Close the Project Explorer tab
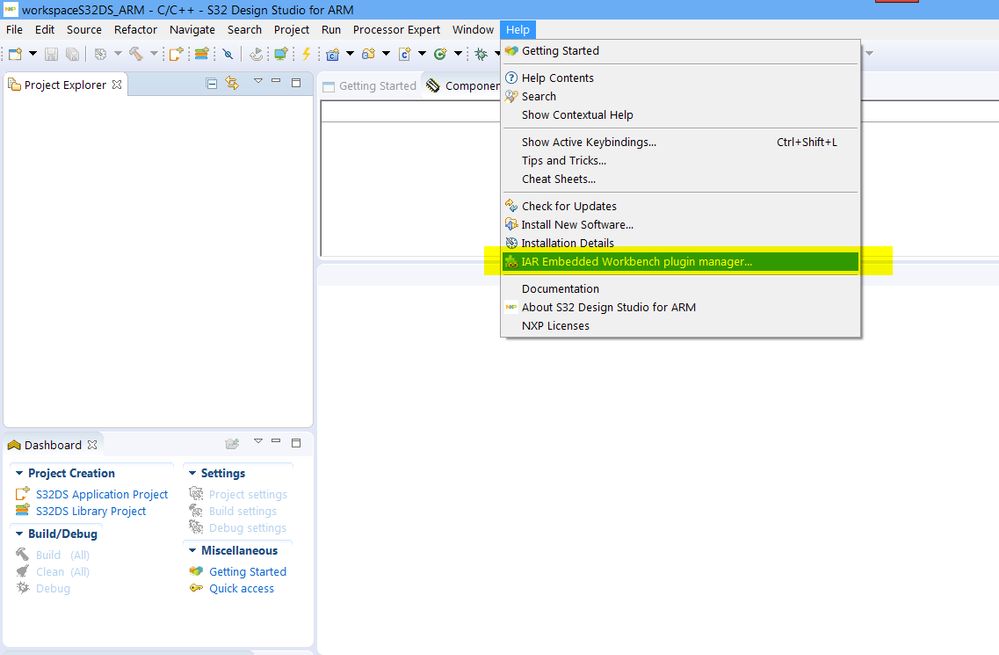This screenshot has width=999, height=655. coord(117,84)
